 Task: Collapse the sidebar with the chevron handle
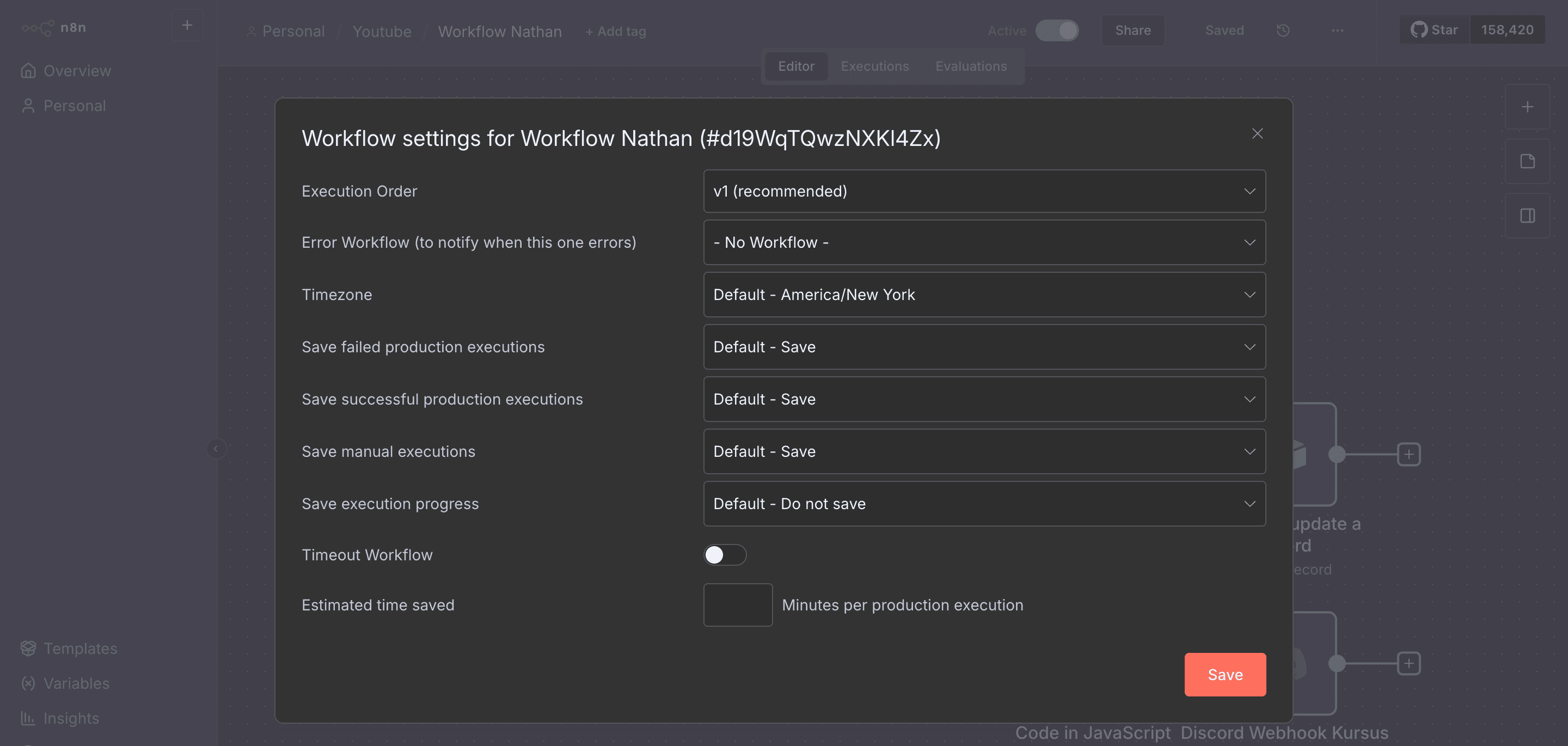(x=216, y=449)
